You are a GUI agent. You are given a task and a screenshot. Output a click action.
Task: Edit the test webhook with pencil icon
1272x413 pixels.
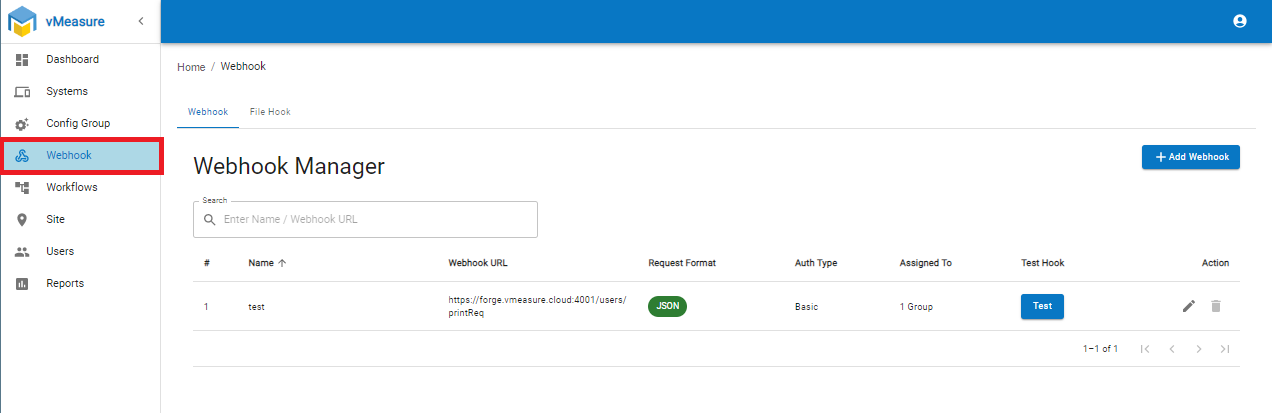(1188, 306)
